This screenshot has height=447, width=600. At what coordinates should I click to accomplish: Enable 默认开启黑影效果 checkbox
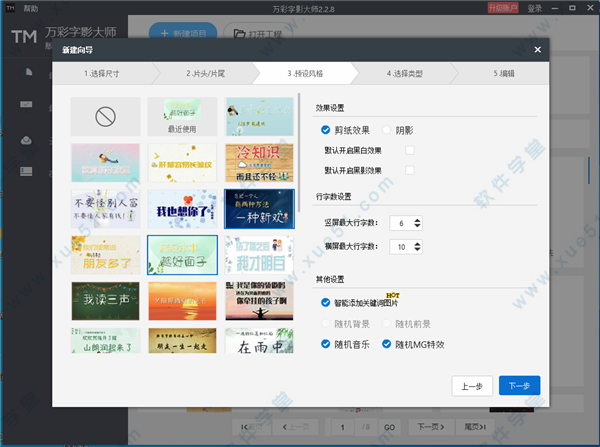410,170
